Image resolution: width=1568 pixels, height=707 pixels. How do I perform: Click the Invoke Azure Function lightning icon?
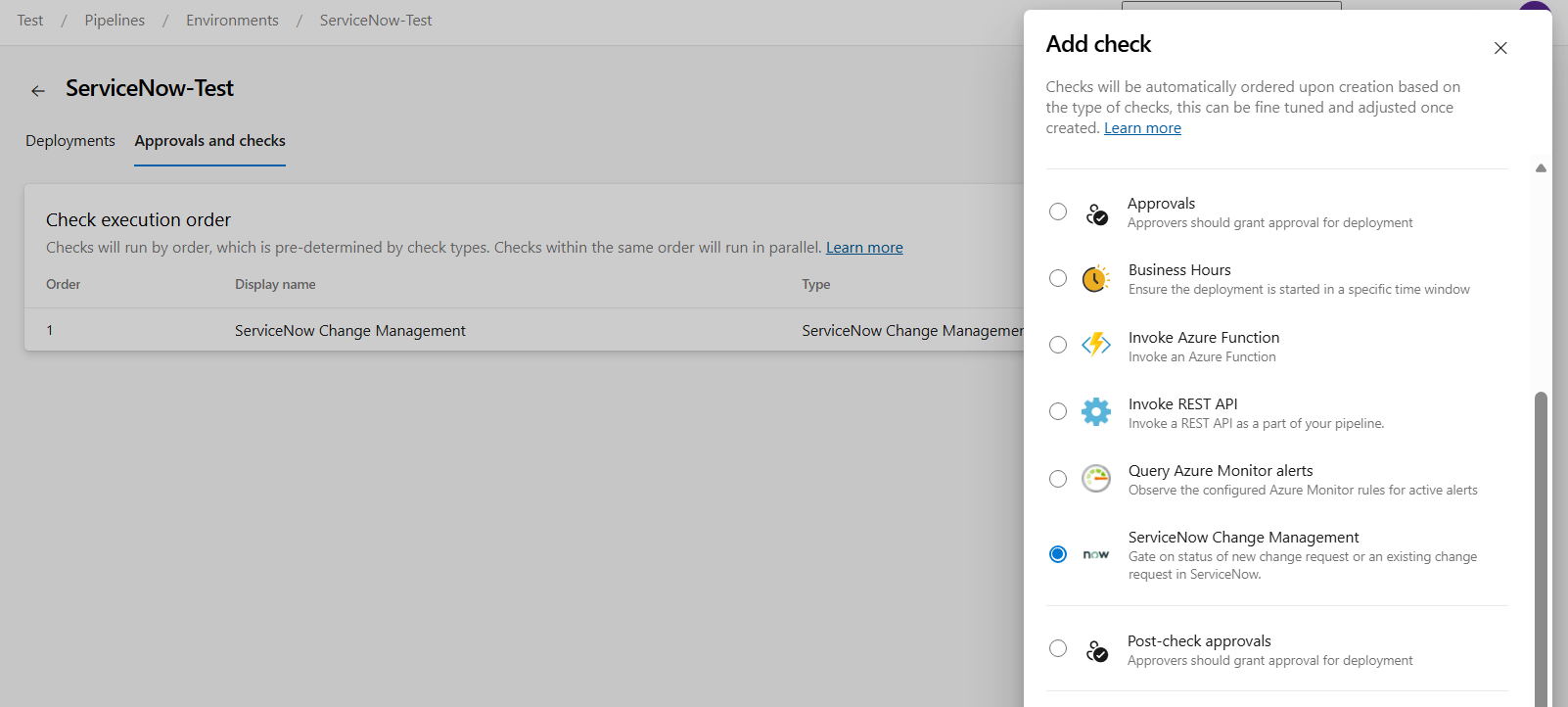click(x=1096, y=345)
